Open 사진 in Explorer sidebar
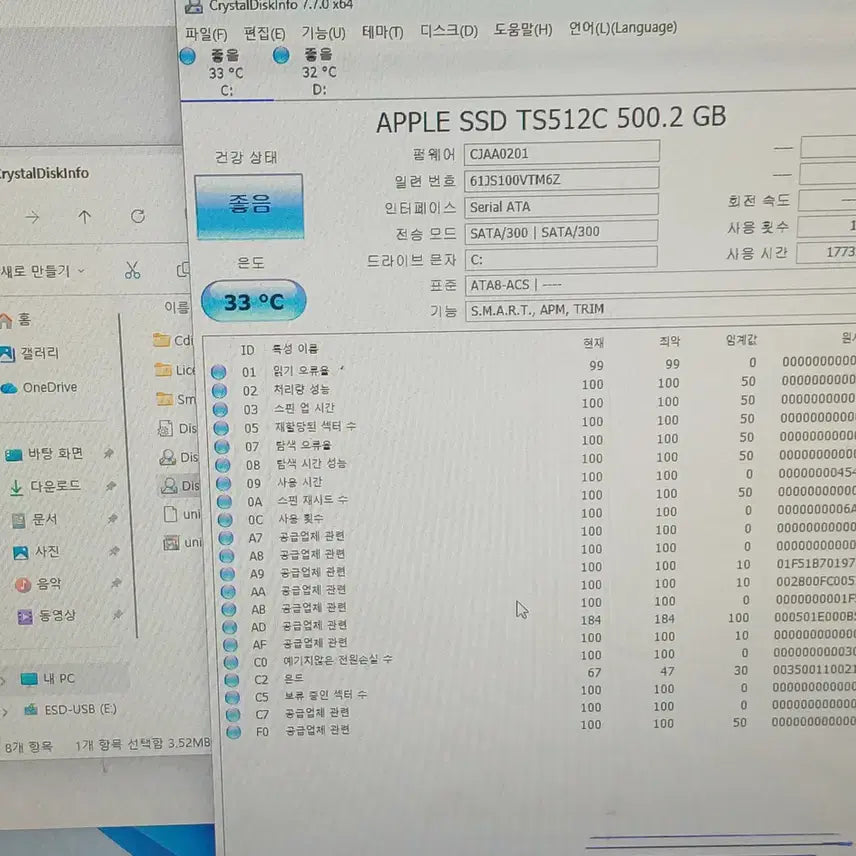This screenshot has width=856, height=856. click(37, 552)
